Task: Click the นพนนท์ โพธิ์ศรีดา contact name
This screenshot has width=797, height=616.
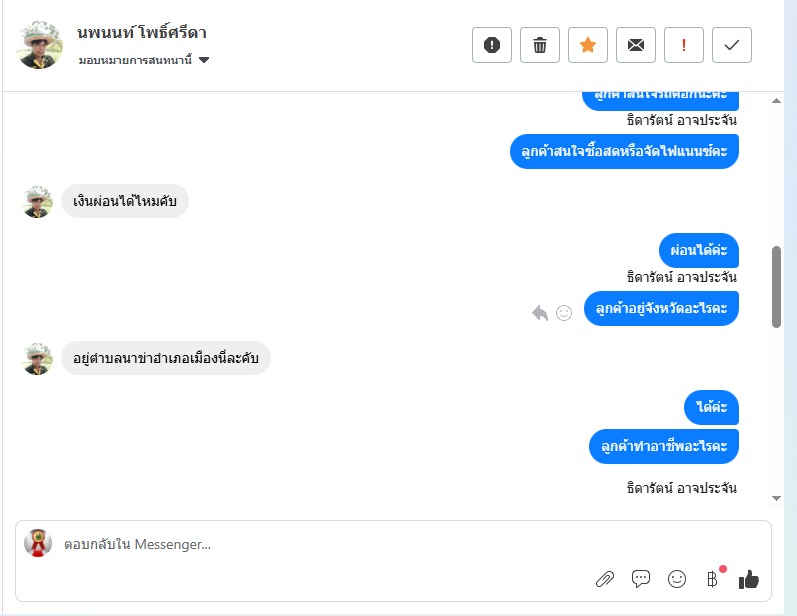Action: pyautogui.click(x=142, y=33)
